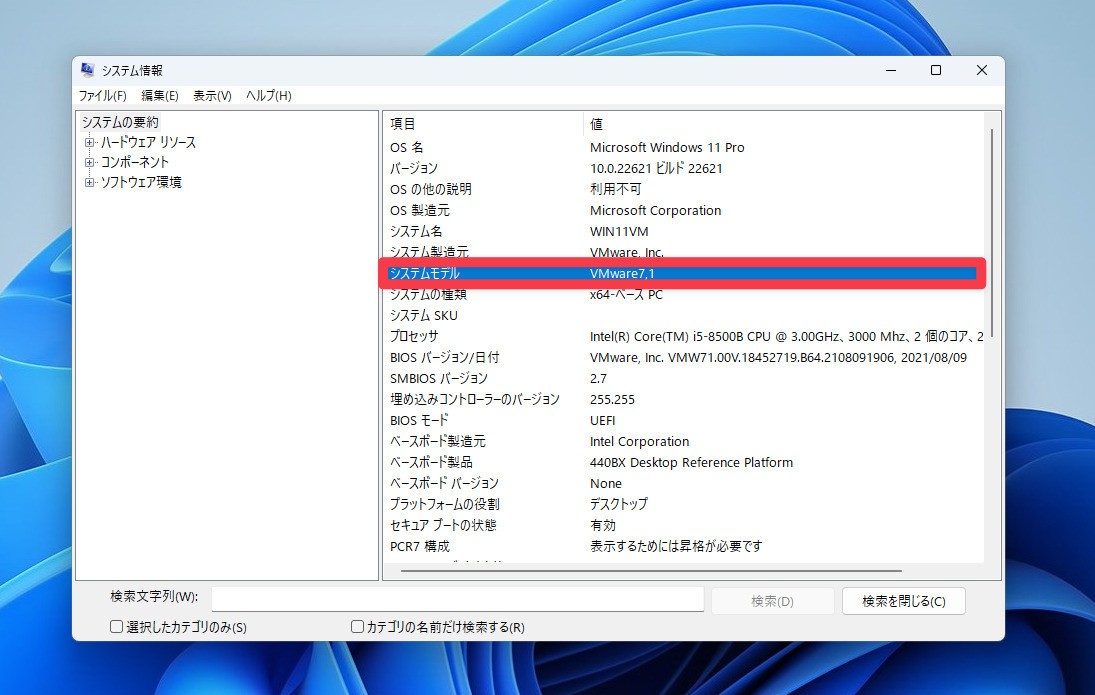Select the OS の他の説明 row
The height and width of the screenshot is (695, 1095).
pyautogui.click(x=684, y=189)
